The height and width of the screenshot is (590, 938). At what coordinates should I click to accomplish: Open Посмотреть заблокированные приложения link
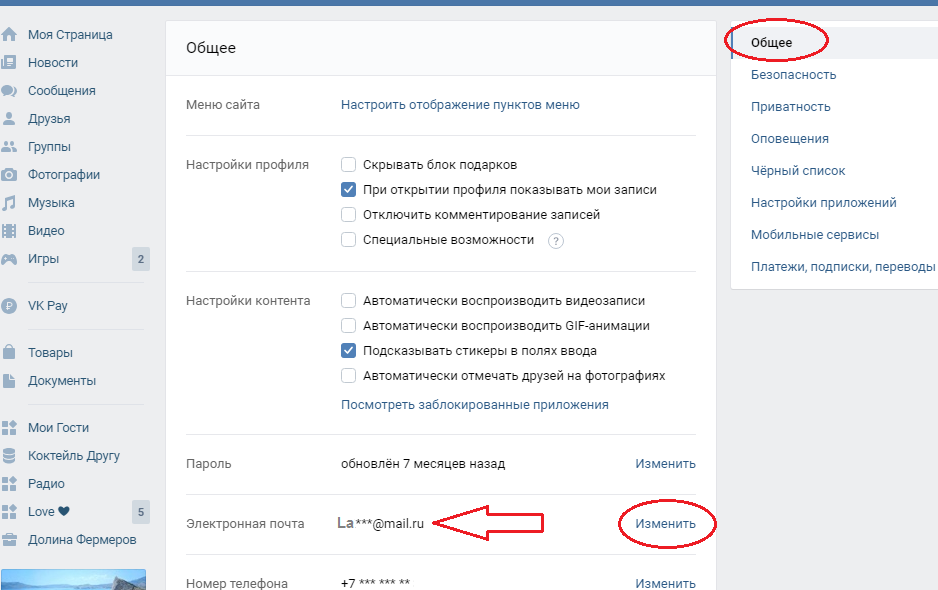pos(474,405)
